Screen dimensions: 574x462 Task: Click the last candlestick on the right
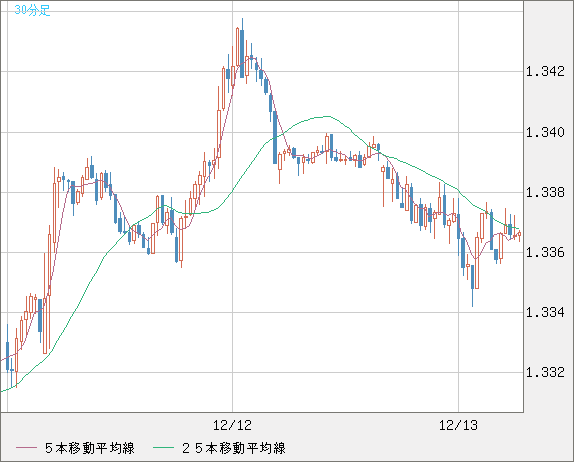click(519, 234)
